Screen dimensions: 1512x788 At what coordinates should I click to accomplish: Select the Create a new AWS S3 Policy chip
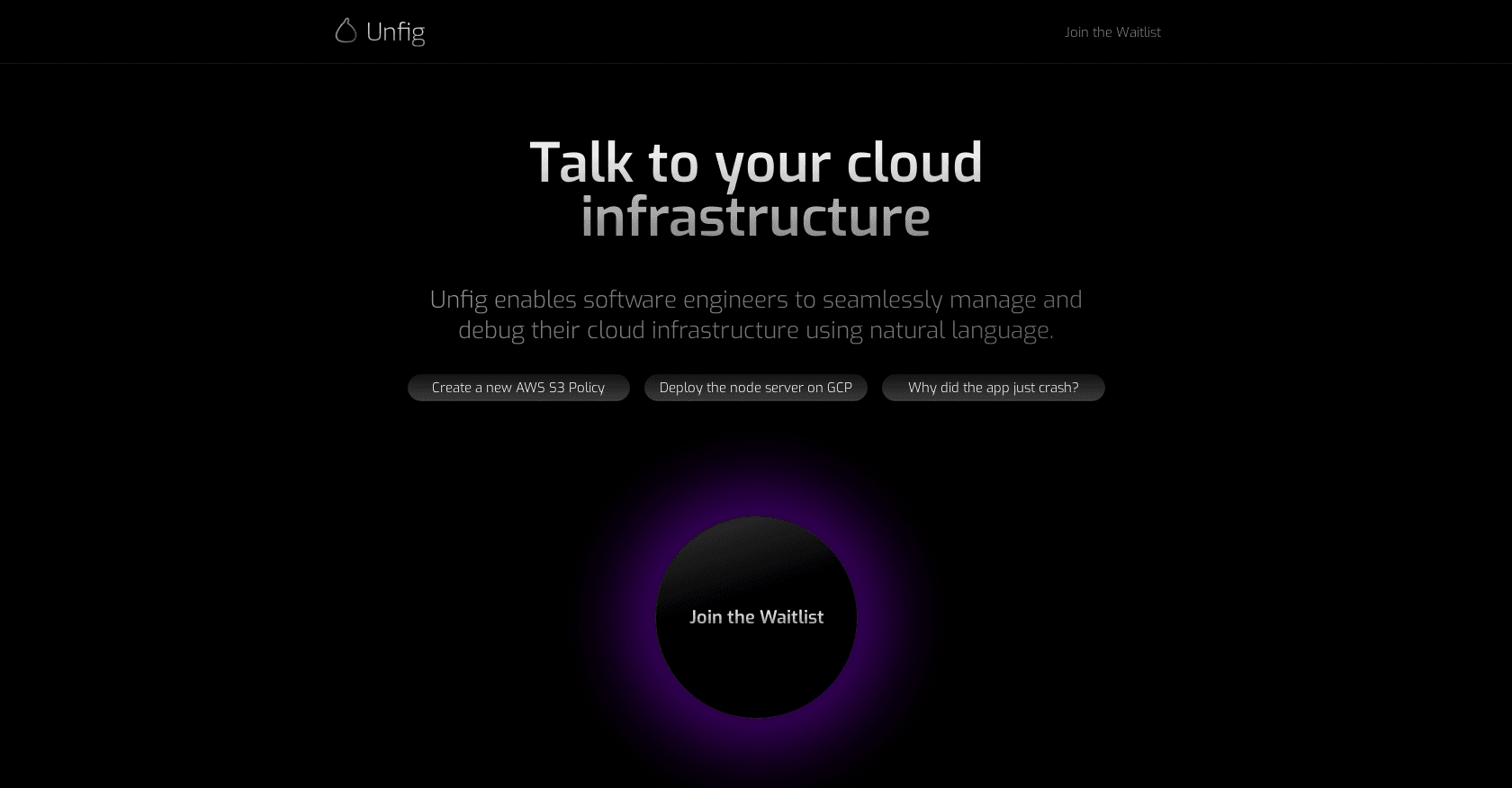point(518,388)
